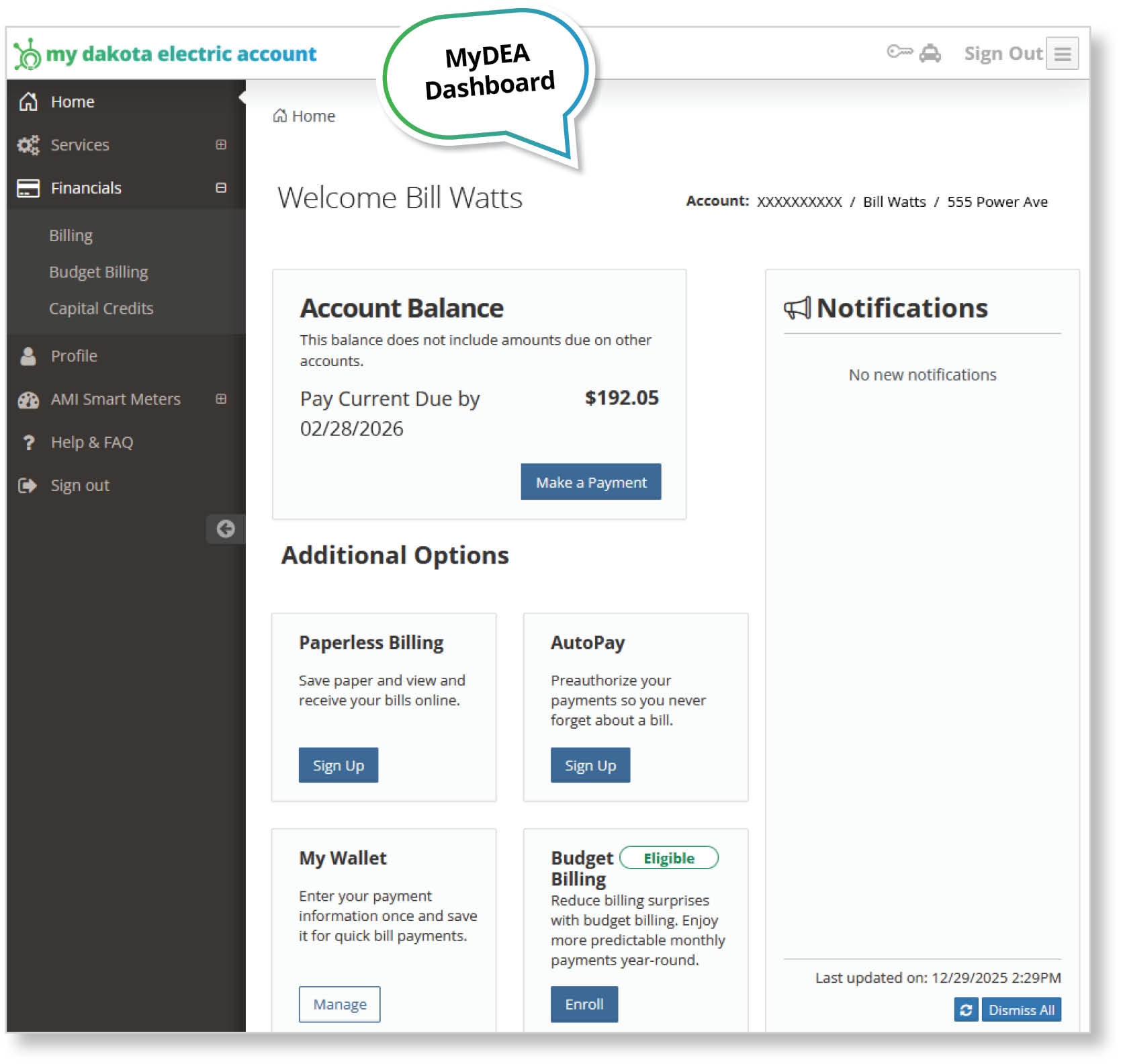Image resolution: width=1121 pixels, height=1064 pixels.
Task: Click the Dakota Electric logo icon
Action: [28, 54]
